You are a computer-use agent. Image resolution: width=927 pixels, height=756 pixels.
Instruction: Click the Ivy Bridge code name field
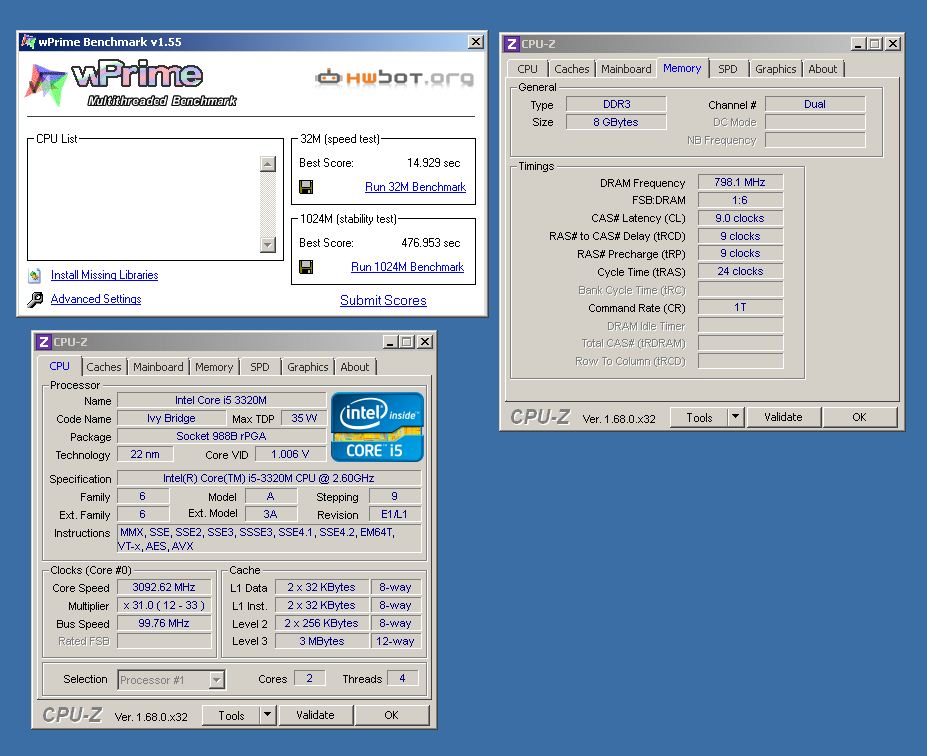tap(171, 418)
